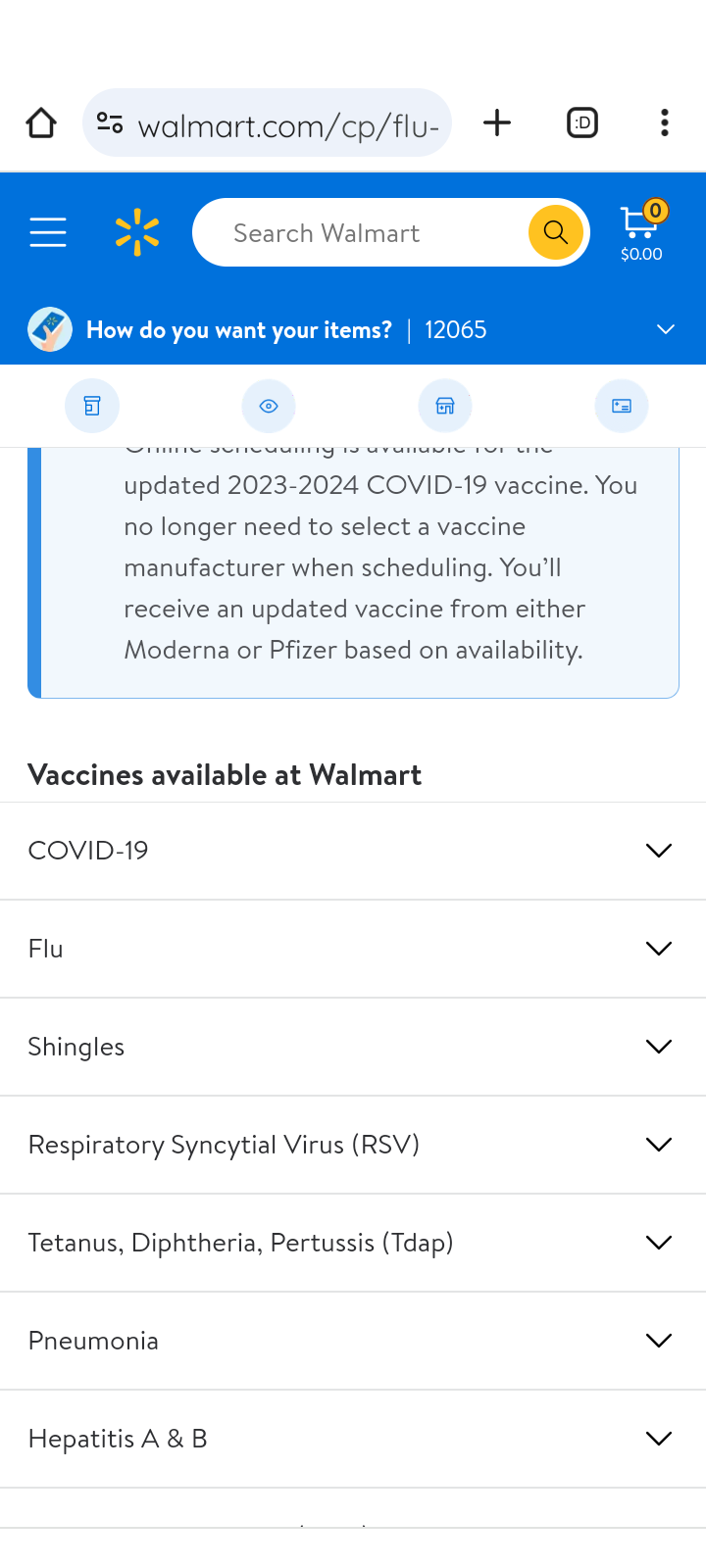Go to browser home page

(41, 123)
